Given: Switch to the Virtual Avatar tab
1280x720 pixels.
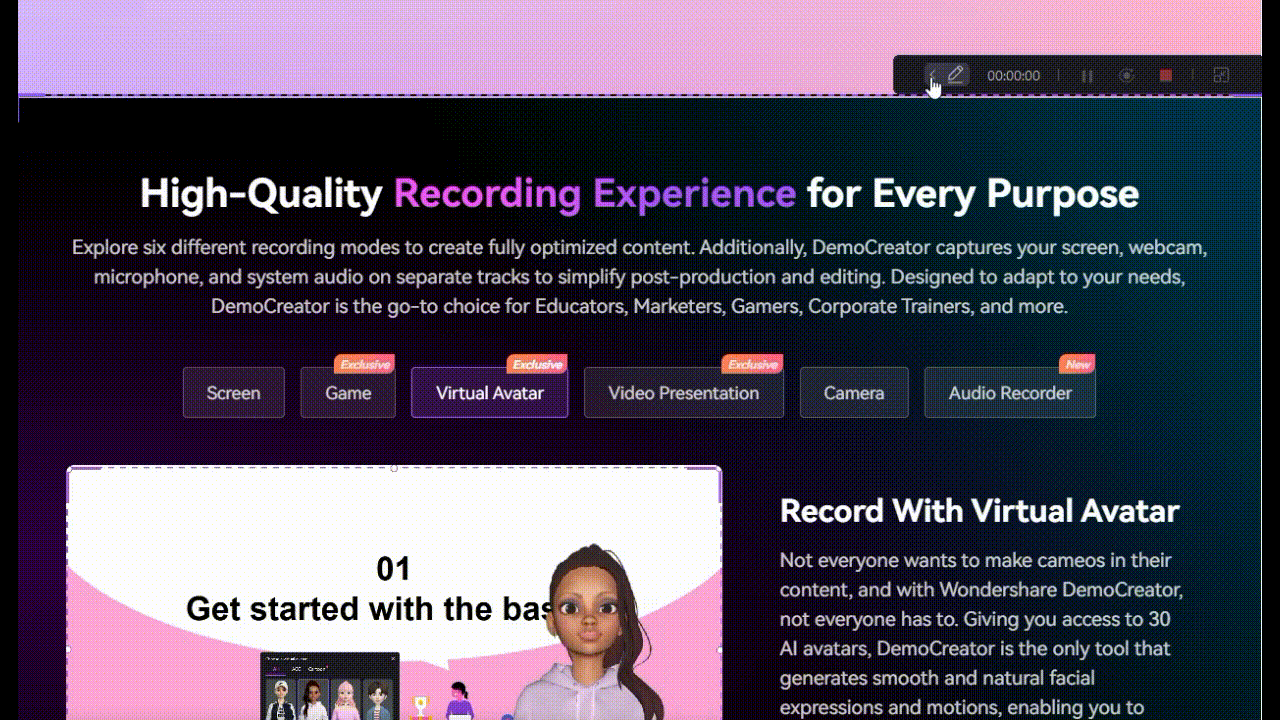Looking at the screenshot, I should pyautogui.click(x=489, y=393).
